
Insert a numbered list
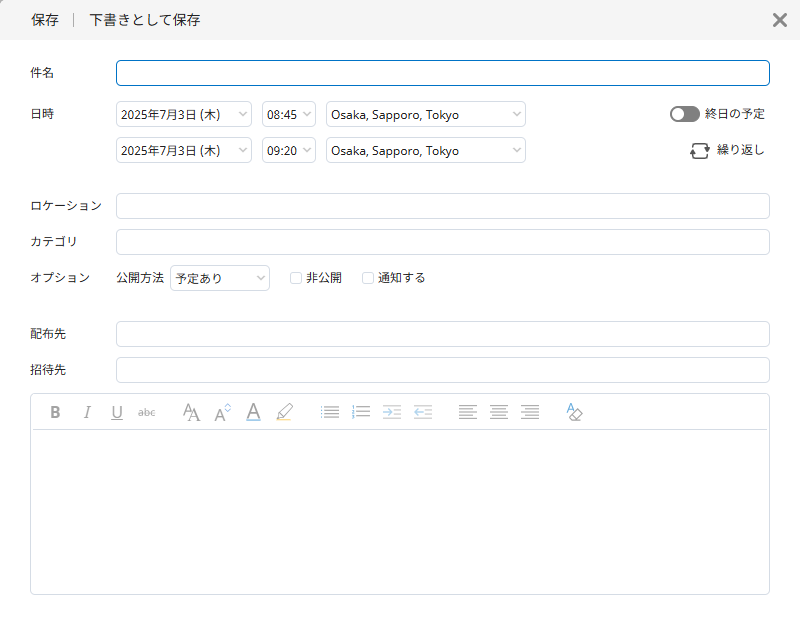point(361,412)
